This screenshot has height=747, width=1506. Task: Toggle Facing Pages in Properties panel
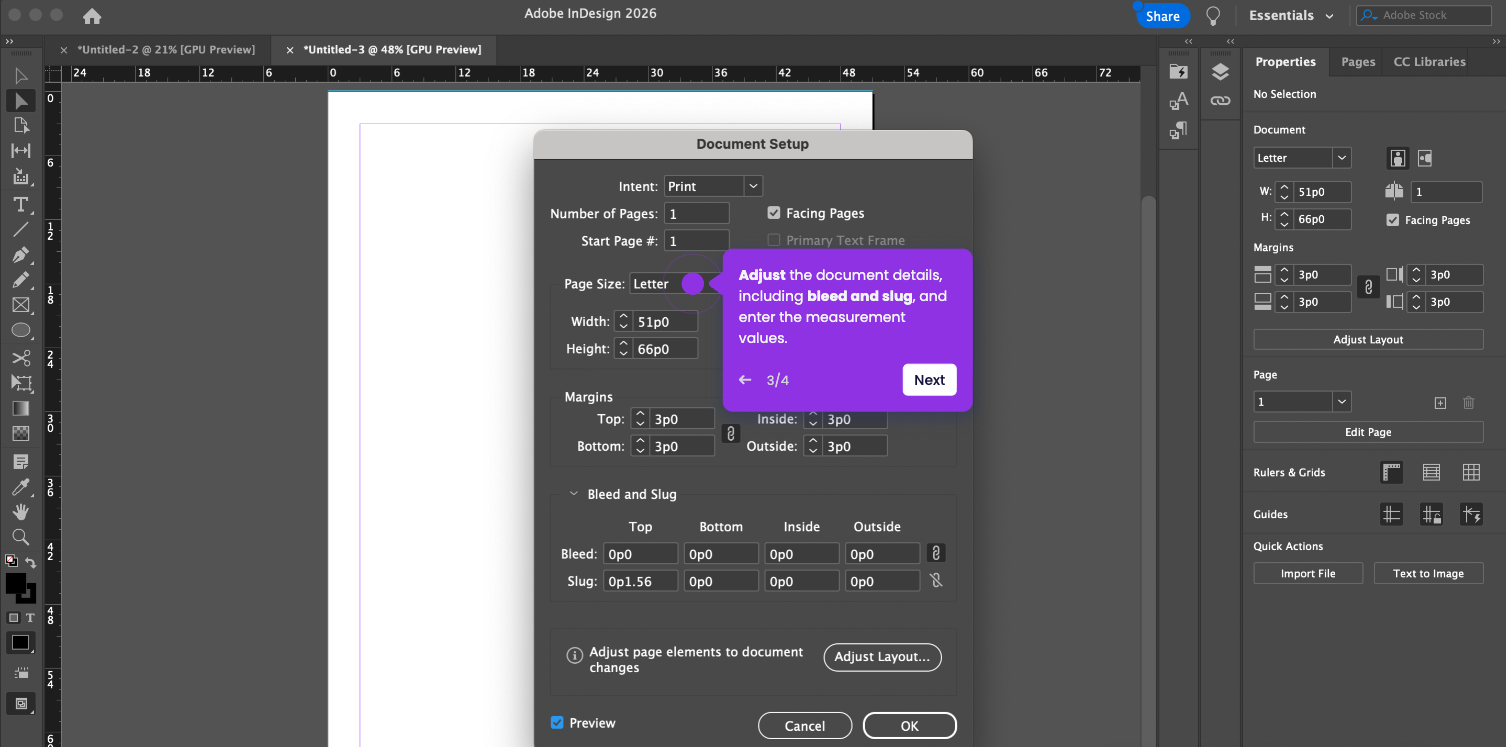pyautogui.click(x=1393, y=220)
